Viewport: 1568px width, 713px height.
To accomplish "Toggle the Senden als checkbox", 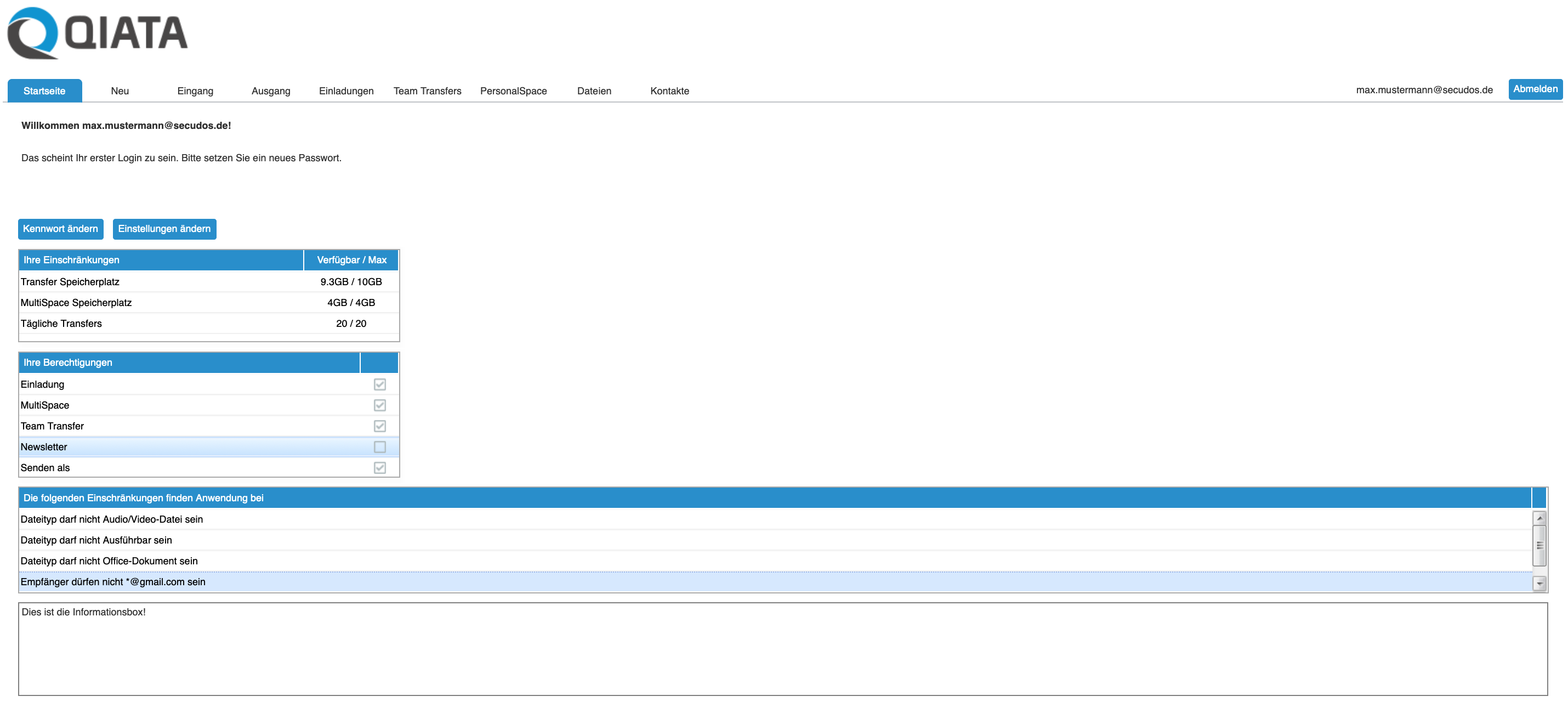I will tap(380, 468).
